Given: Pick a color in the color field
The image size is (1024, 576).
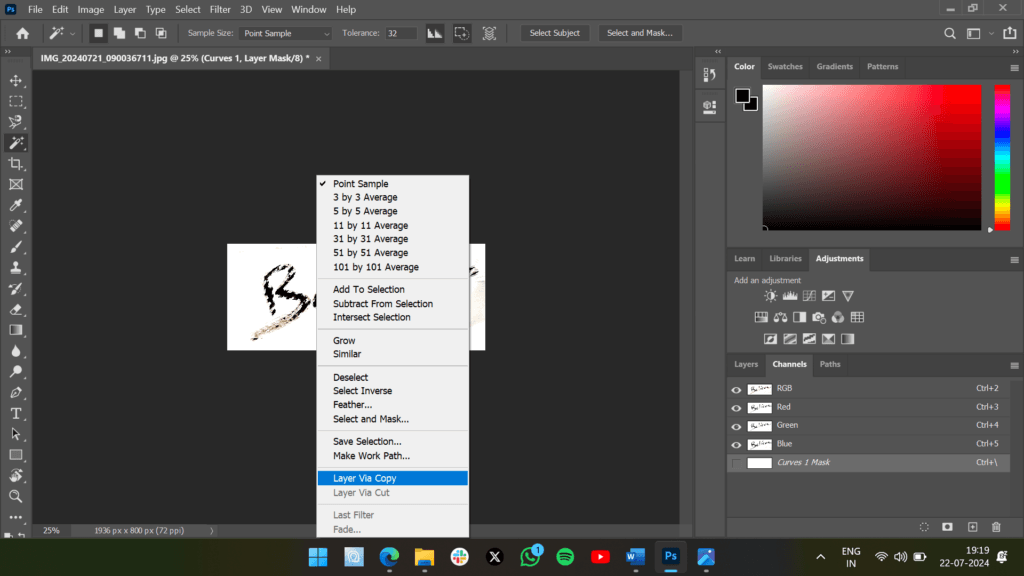Looking at the screenshot, I should (x=872, y=157).
